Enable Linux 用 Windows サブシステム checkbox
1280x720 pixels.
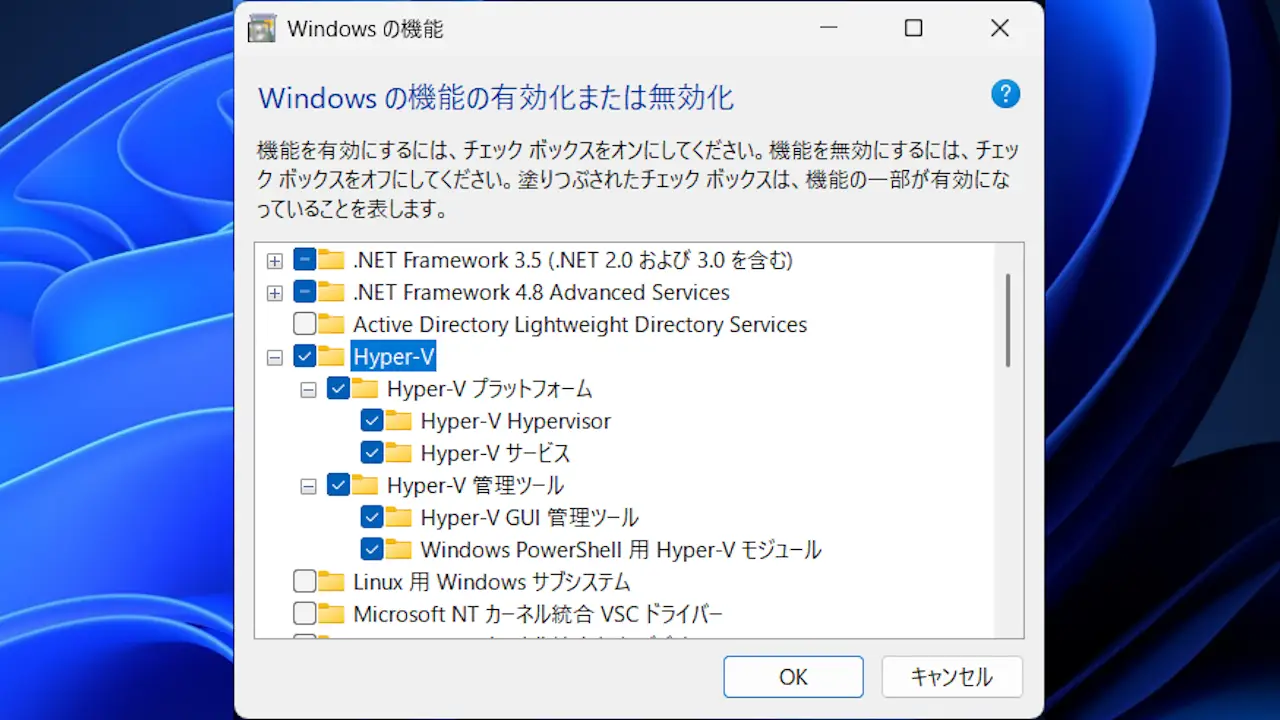(305, 581)
